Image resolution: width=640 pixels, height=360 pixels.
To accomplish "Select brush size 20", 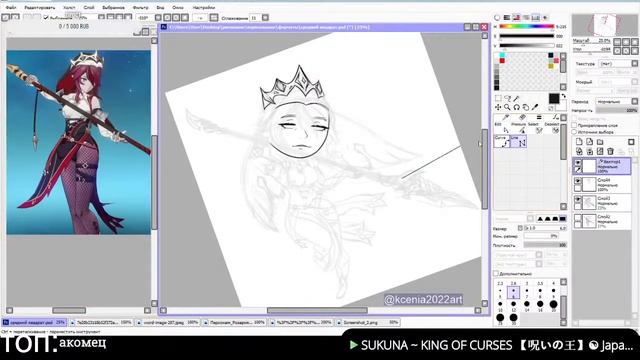I will pyautogui.click(x=553, y=306).
